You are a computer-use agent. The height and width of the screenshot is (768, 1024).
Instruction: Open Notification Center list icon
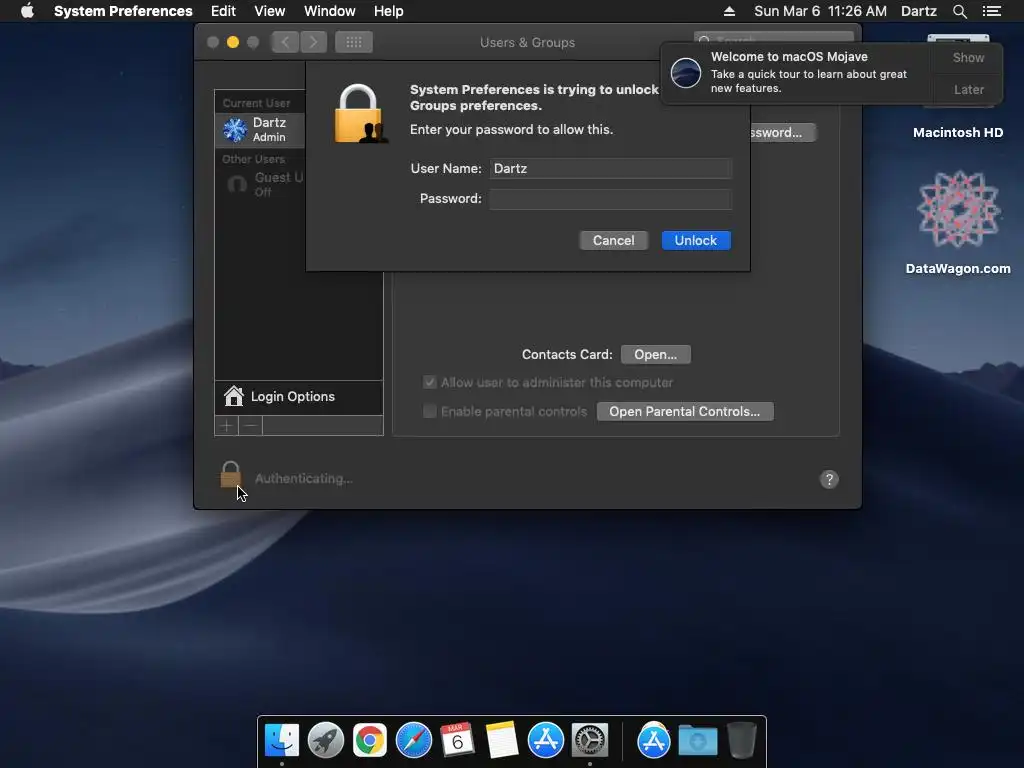pyautogui.click(x=991, y=11)
